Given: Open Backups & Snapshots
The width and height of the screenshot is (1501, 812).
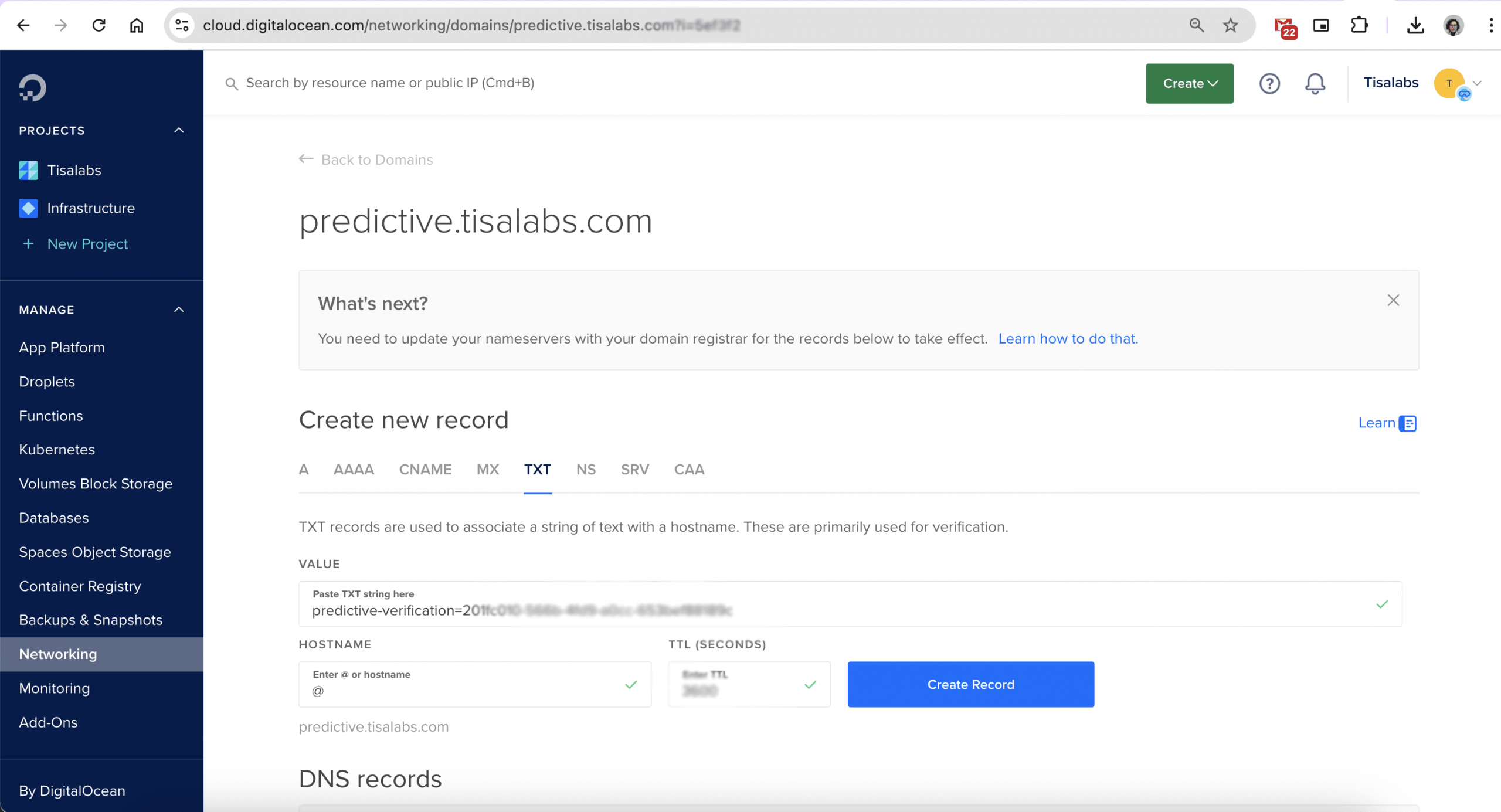Looking at the screenshot, I should pos(90,620).
